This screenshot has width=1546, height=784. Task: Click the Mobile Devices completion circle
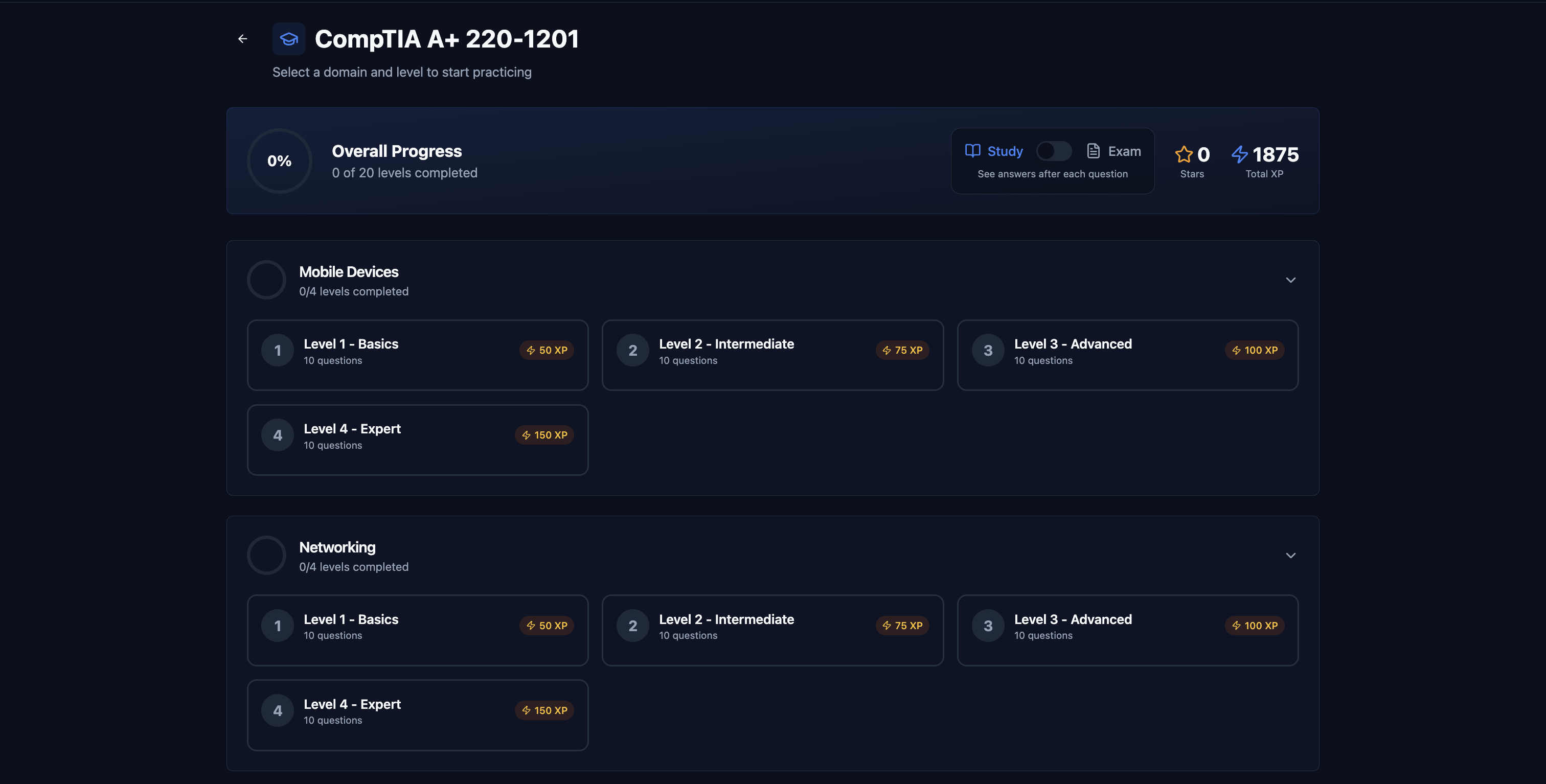pos(266,280)
